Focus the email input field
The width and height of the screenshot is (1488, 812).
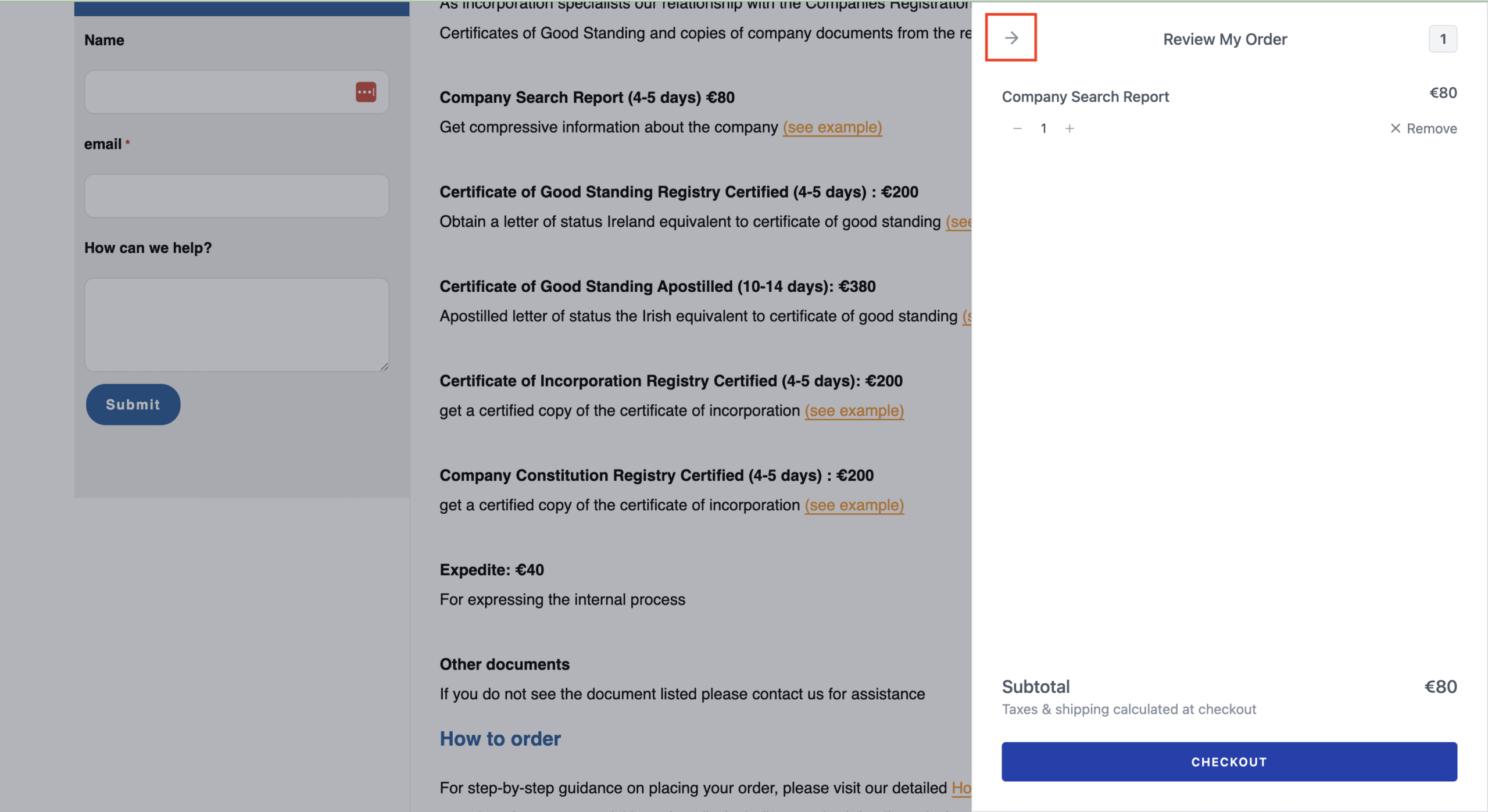(x=237, y=196)
